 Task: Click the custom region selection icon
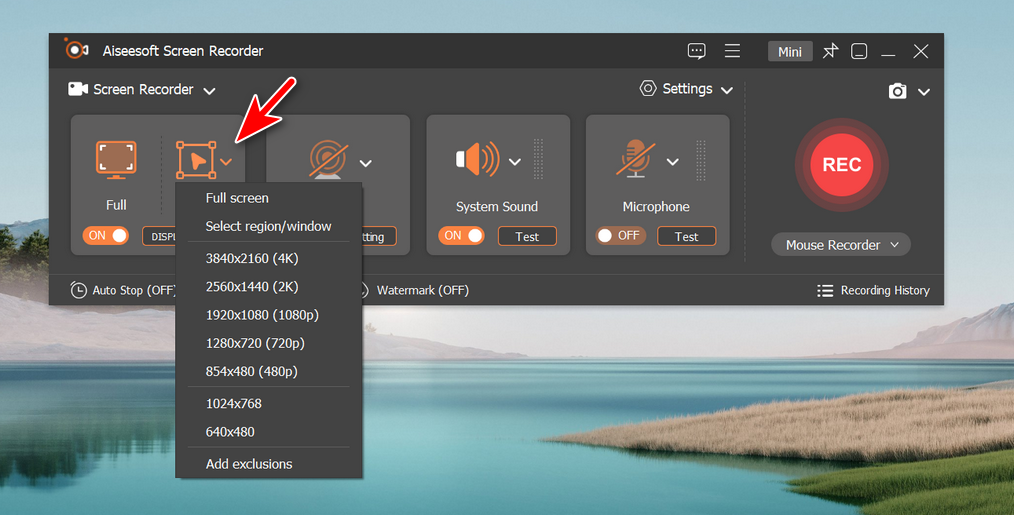(196, 160)
